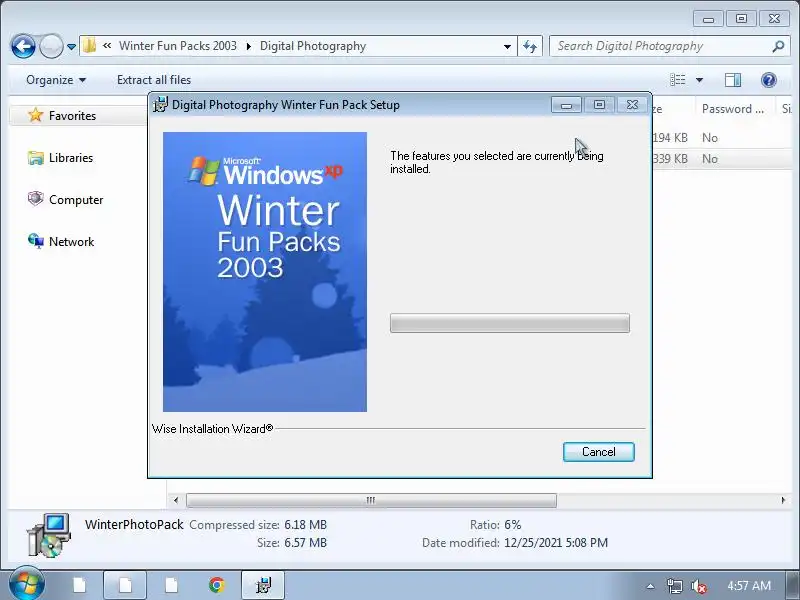800x600 pixels.
Task: Click the refresh button beside address bar
Action: coord(530,46)
